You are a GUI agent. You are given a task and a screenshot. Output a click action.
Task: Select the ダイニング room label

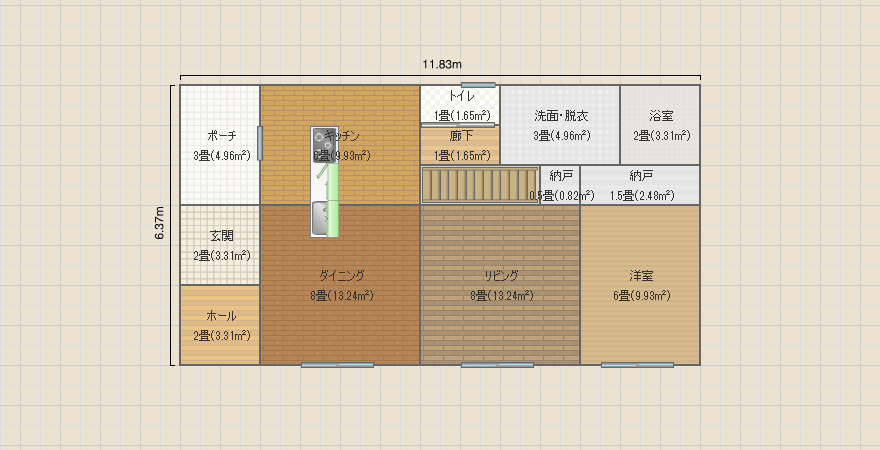pyautogui.click(x=342, y=275)
